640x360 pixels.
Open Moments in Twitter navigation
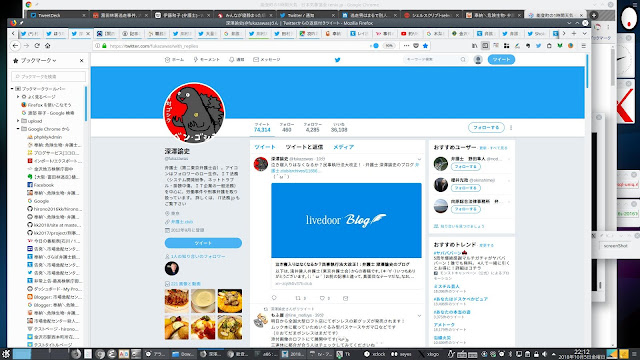tap(207, 60)
